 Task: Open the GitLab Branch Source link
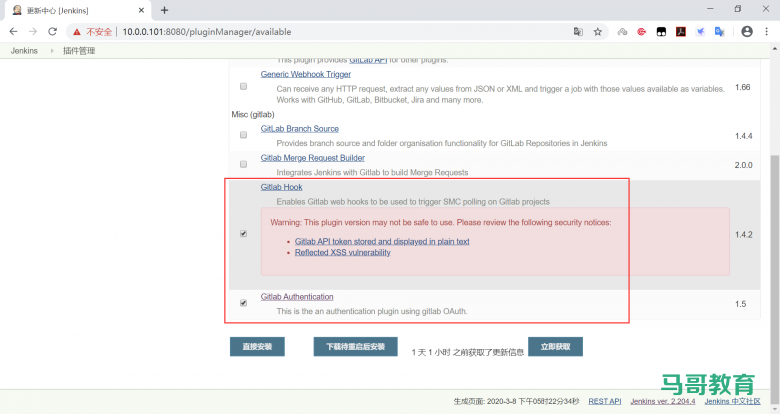pyautogui.click(x=299, y=129)
